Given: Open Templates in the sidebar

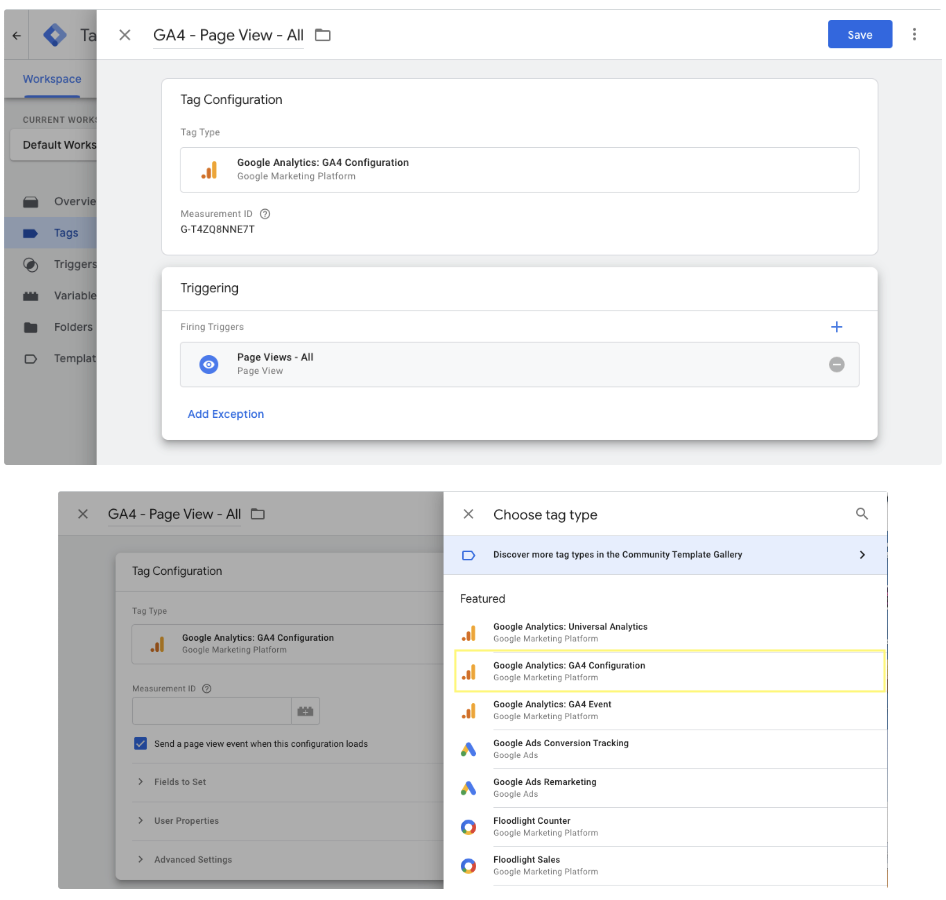Looking at the screenshot, I should point(51,358).
